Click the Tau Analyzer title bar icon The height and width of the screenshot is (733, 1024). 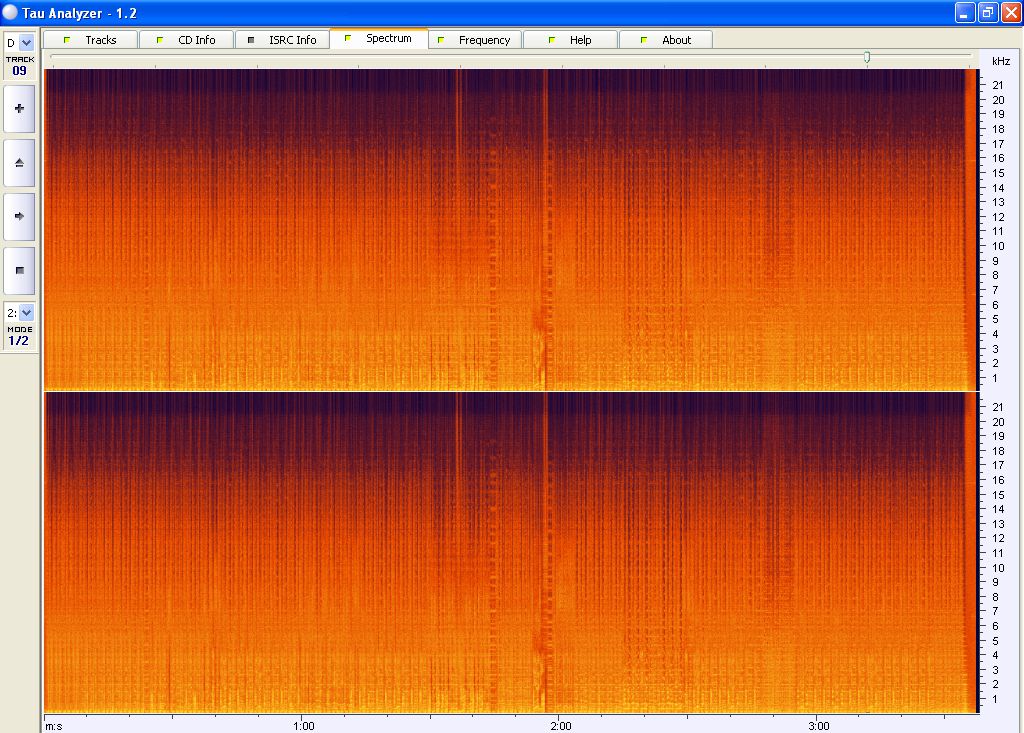pos(10,12)
